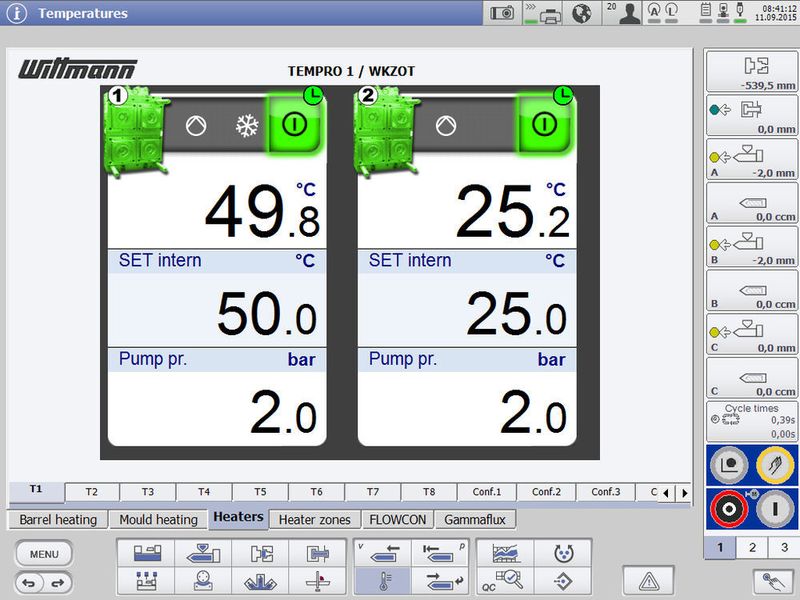This screenshot has width=800, height=600.
Task: Open the rotary table toolbar icon
Action: (203, 581)
